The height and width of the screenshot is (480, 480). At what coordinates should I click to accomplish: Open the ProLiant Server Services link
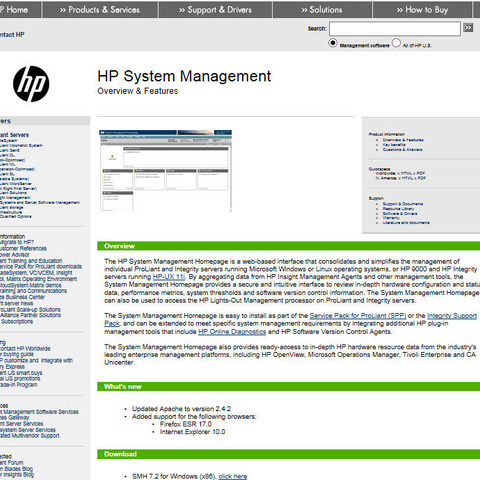point(21,424)
